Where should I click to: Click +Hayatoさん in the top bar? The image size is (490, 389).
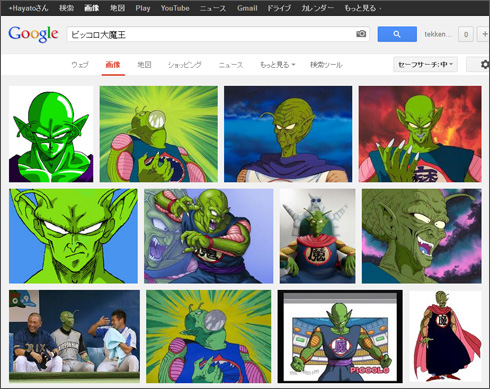click(x=28, y=8)
